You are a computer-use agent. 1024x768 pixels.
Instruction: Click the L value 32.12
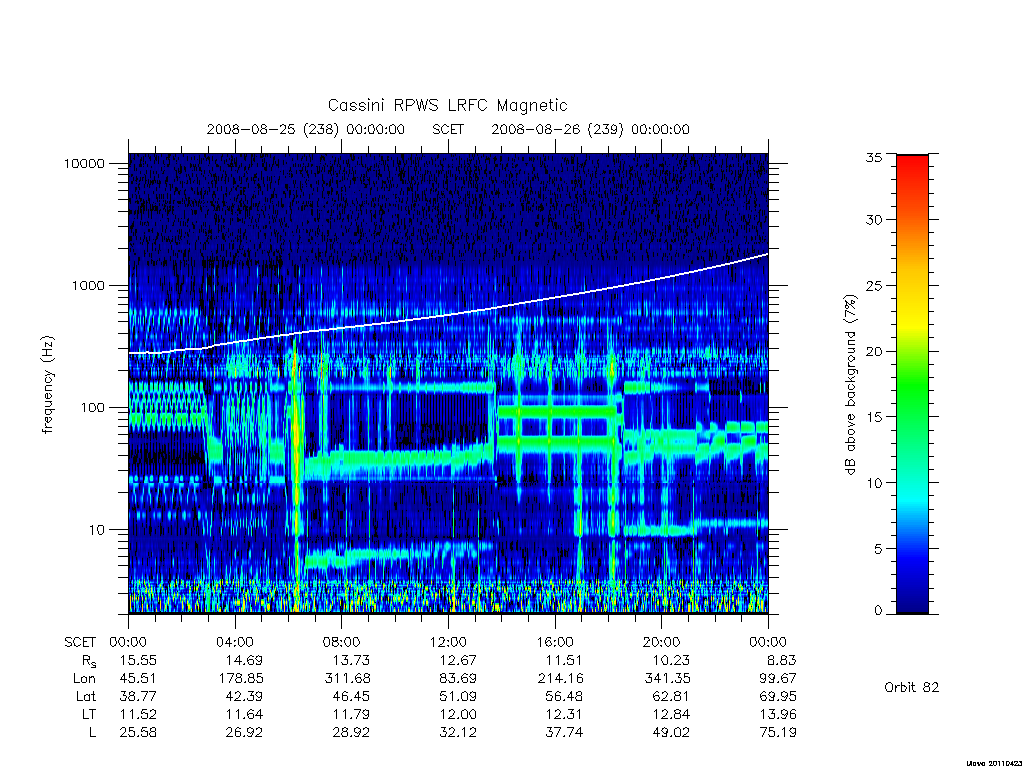457,732
